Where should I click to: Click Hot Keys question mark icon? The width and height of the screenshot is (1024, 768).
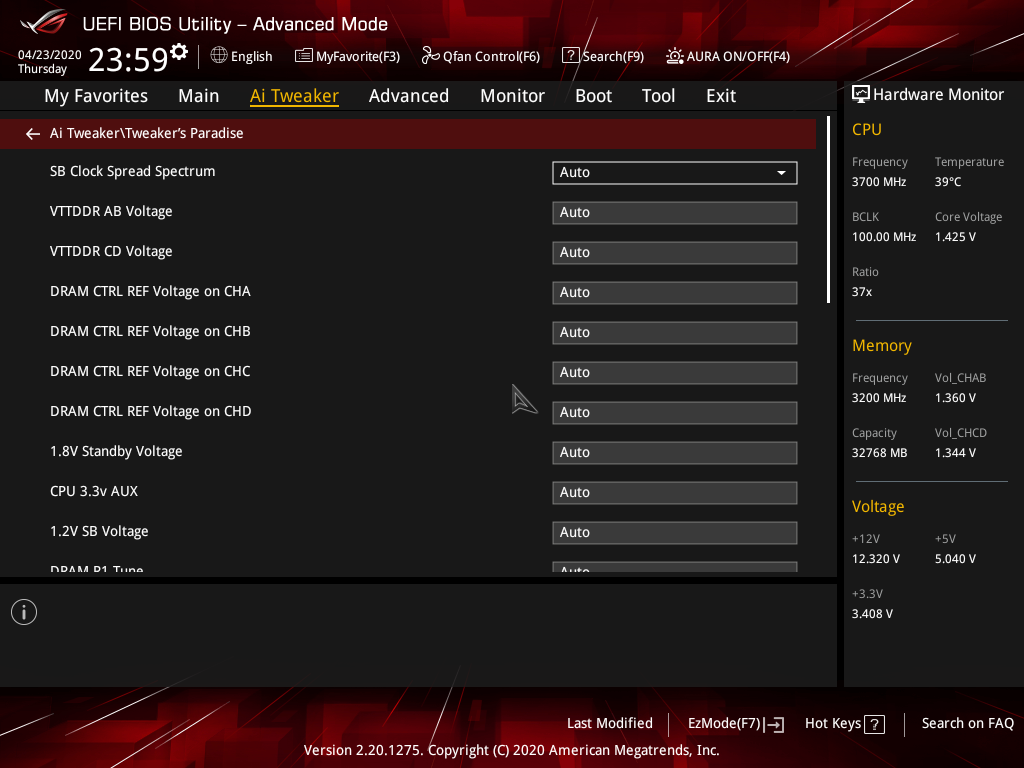(874, 724)
